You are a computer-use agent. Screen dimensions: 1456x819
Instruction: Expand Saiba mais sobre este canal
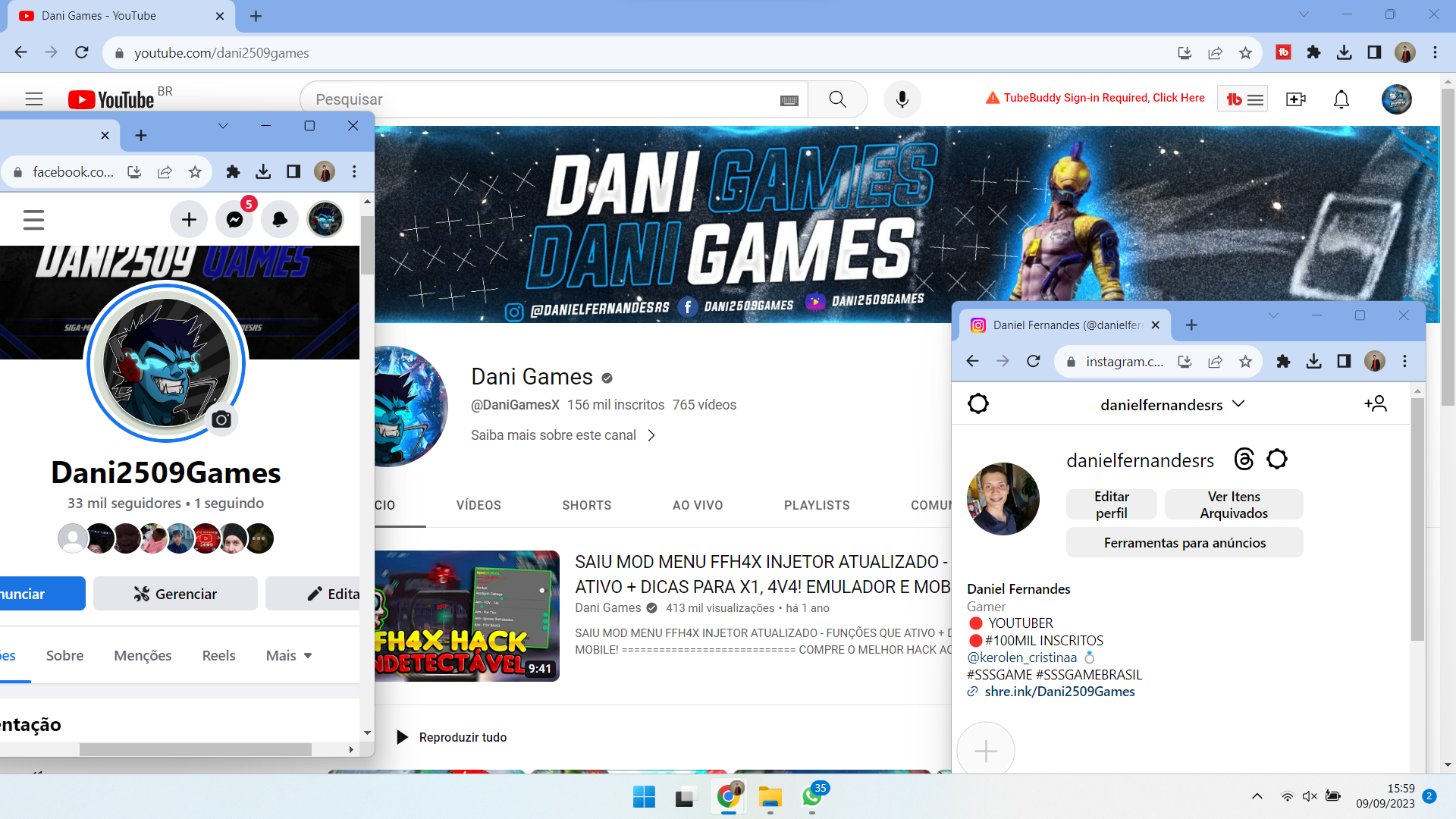click(563, 435)
